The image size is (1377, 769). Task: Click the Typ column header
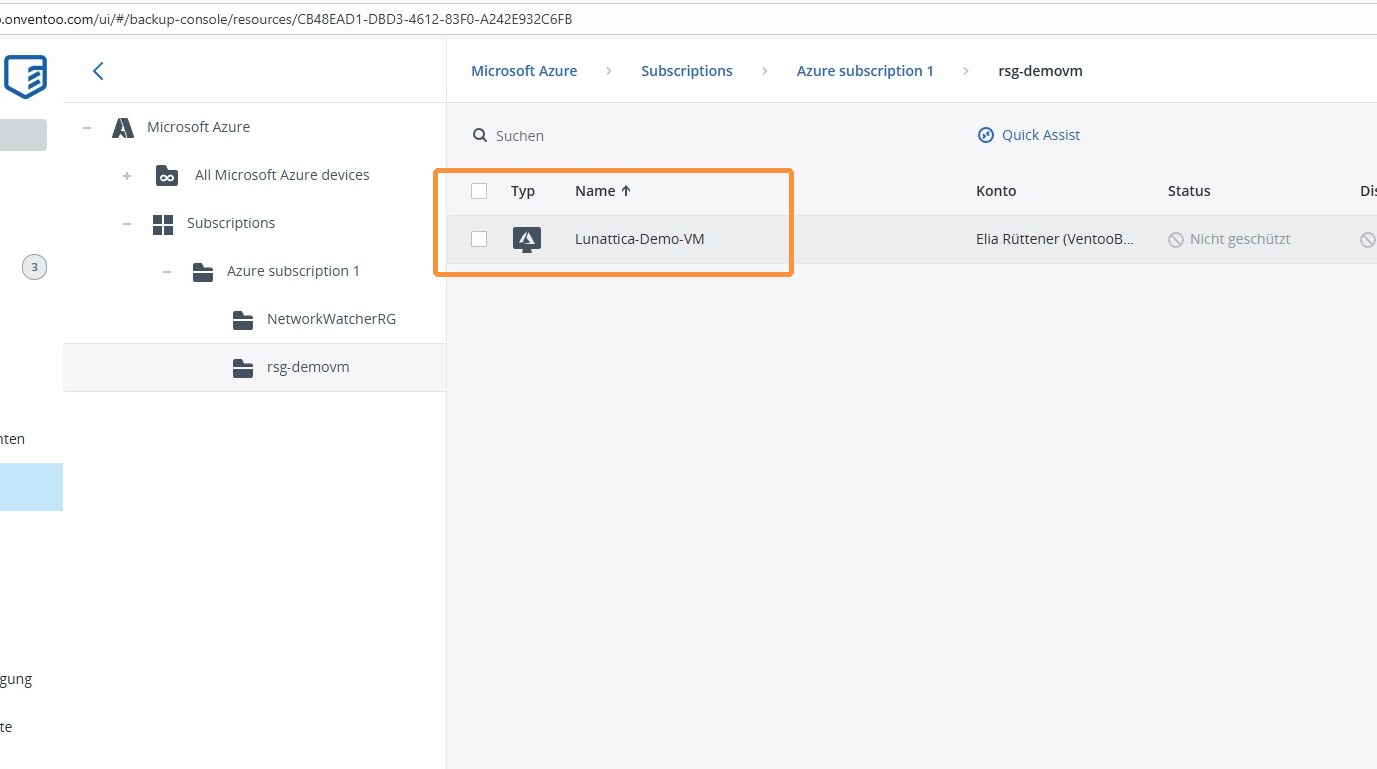(523, 191)
